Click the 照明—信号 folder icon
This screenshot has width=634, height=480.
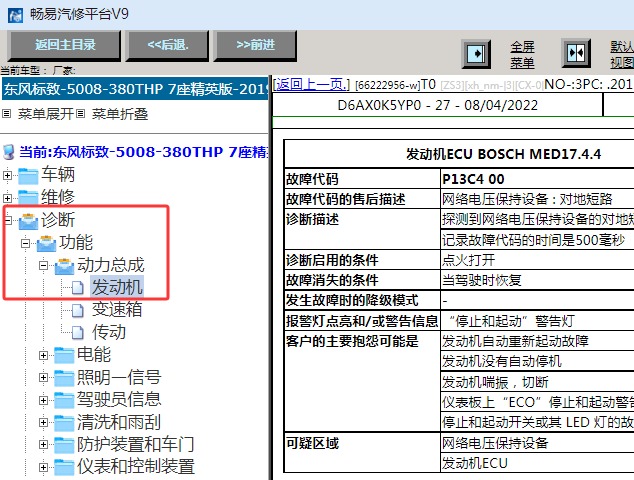(64, 378)
